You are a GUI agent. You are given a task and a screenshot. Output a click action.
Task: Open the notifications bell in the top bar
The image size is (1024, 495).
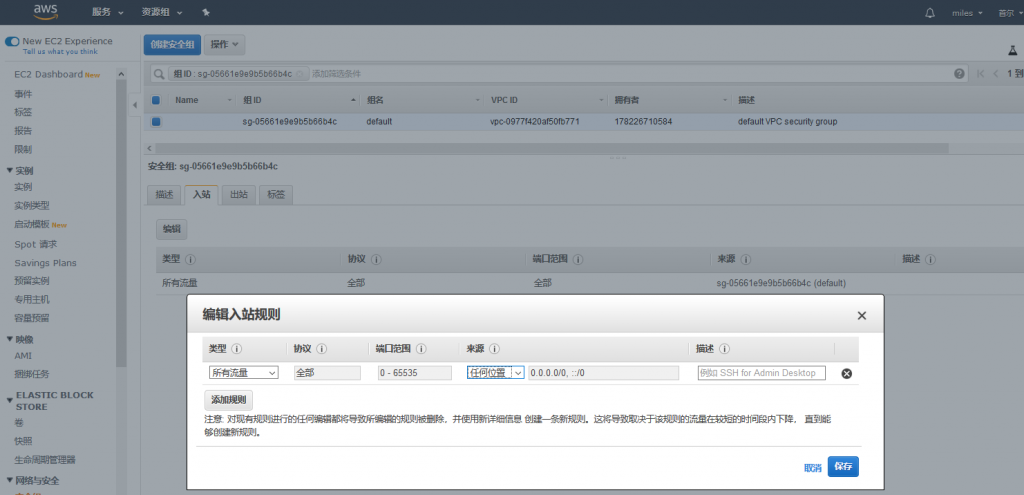(930, 12)
